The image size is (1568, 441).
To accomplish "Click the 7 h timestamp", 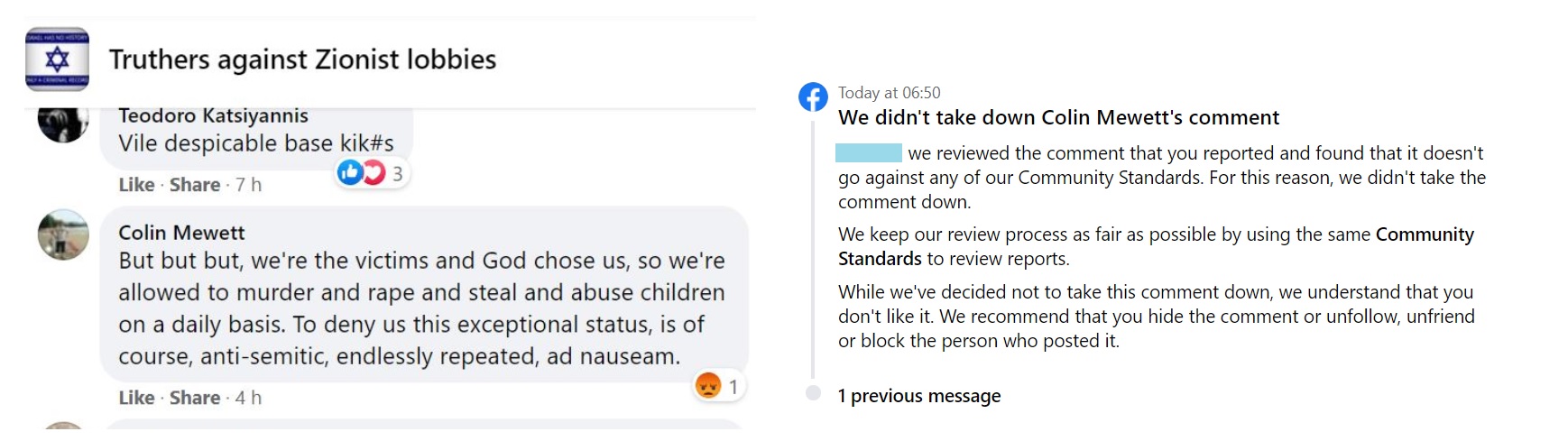I will tap(248, 185).
